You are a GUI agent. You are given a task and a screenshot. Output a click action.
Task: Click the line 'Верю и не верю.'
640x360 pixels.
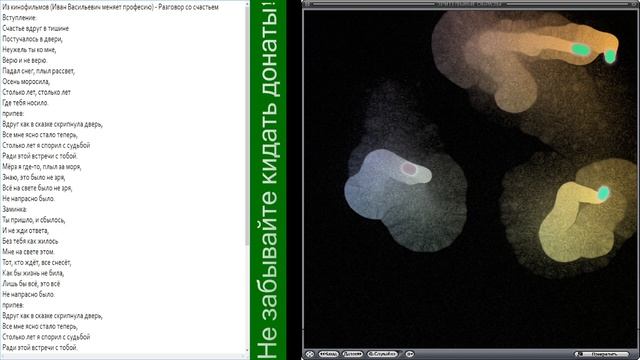[x=24, y=60]
